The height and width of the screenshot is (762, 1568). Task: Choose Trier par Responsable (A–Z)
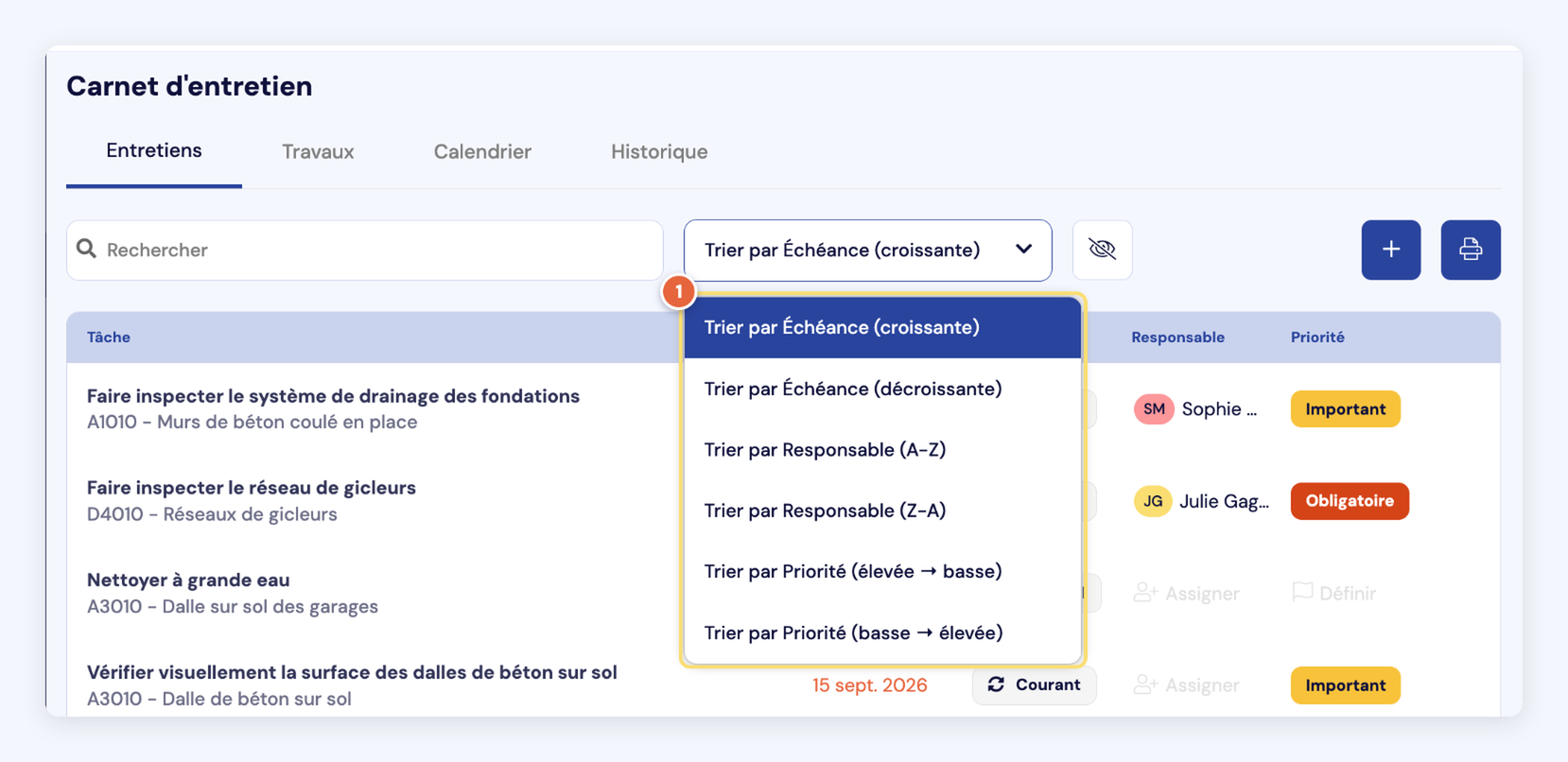tap(882, 449)
